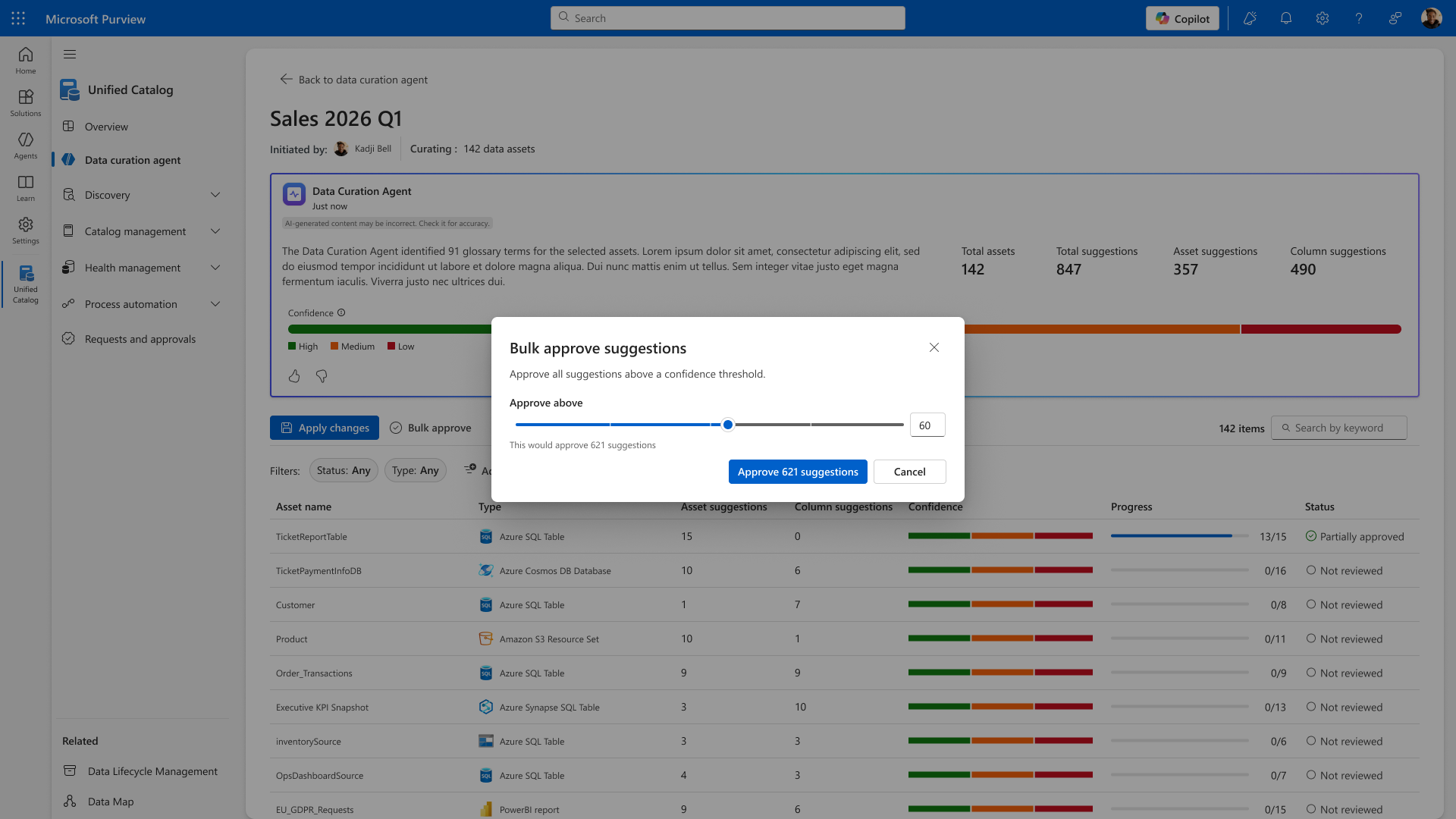Click TicketReportTable progress bar

(x=1179, y=536)
